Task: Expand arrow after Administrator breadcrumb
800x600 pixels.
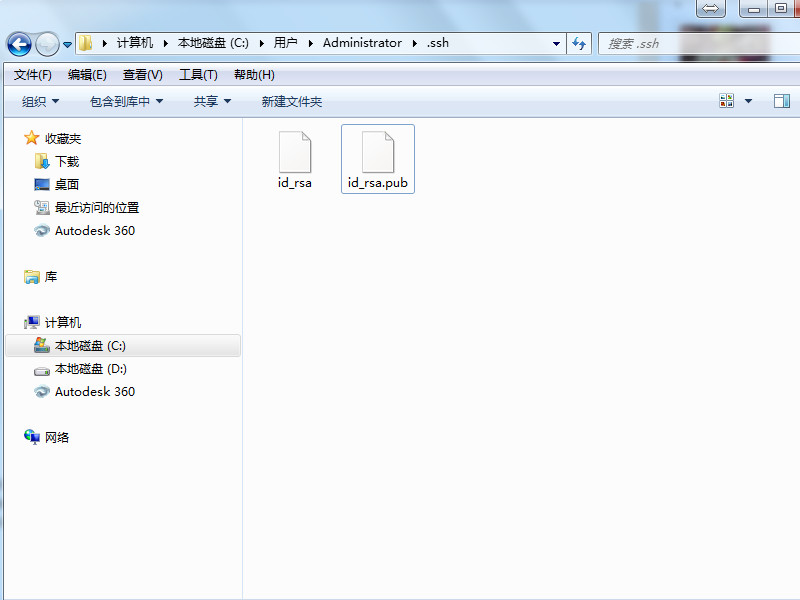Action: point(415,43)
